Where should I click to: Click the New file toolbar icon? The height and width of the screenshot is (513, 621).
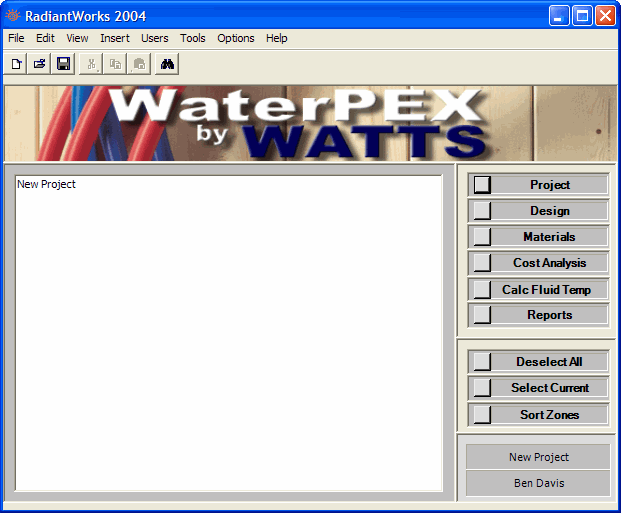click(x=16, y=64)
